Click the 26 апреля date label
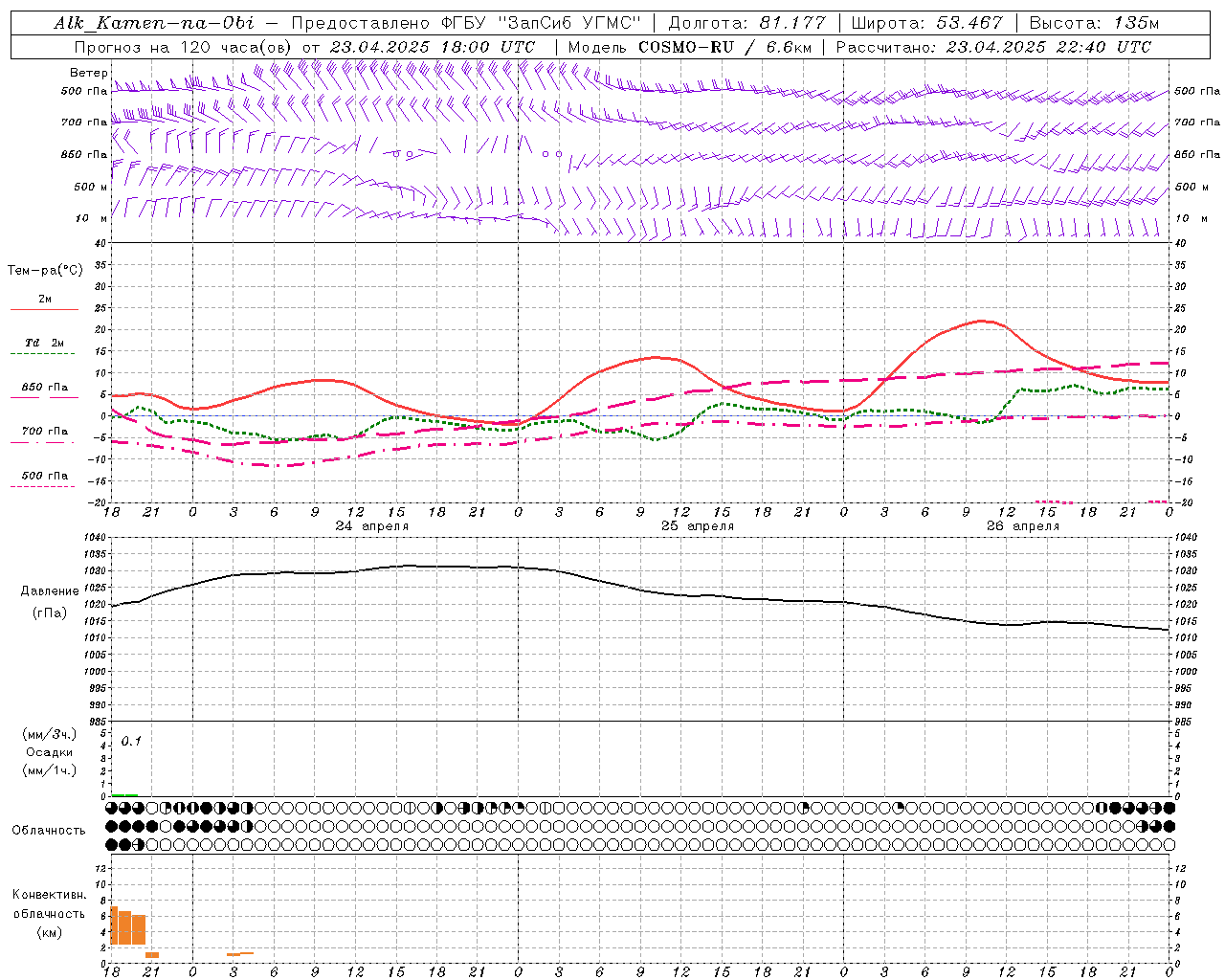Screen dimensions: 1225x980 click(1023, 526)
